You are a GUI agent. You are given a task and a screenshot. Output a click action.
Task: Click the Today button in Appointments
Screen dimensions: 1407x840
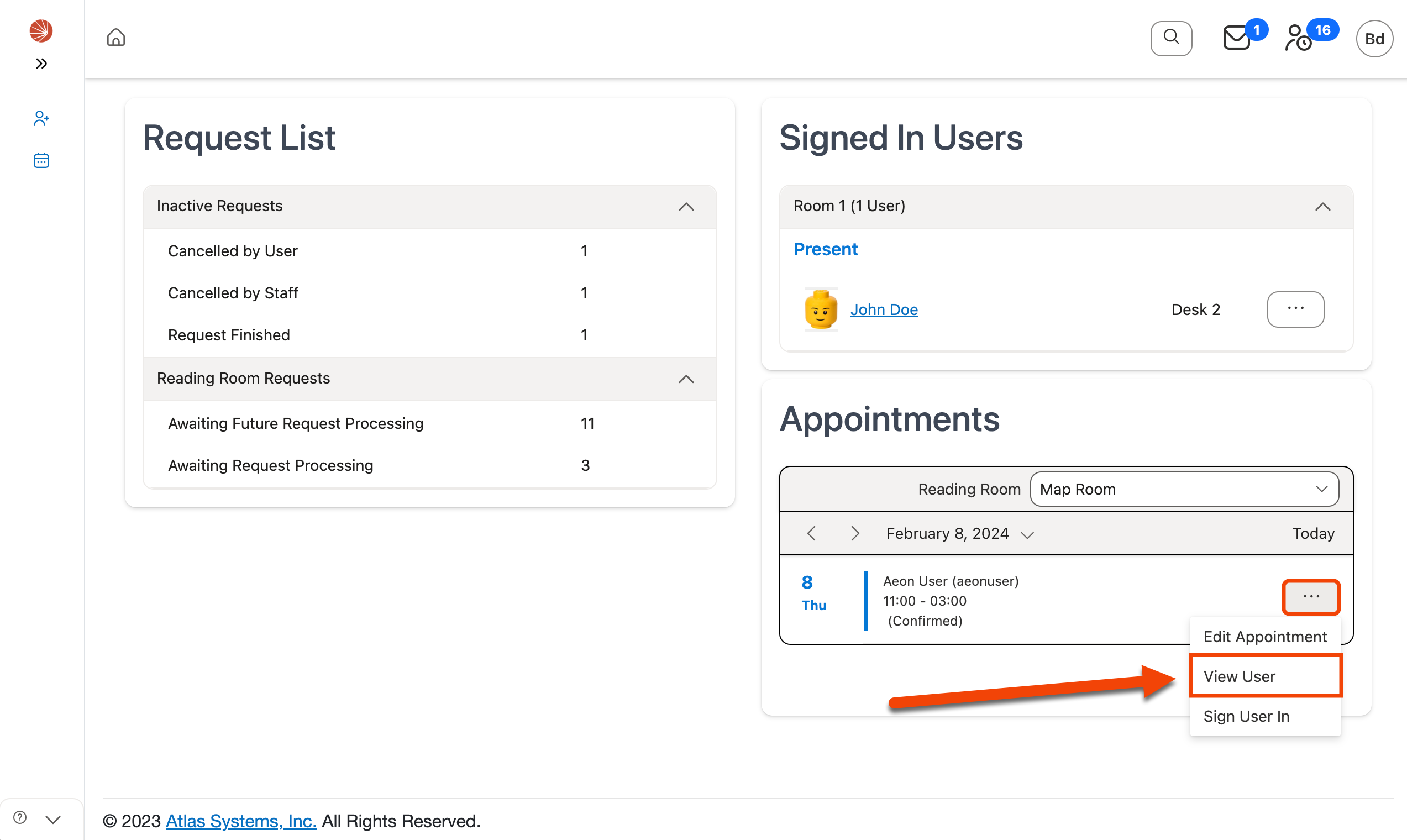coord(1314,533)
